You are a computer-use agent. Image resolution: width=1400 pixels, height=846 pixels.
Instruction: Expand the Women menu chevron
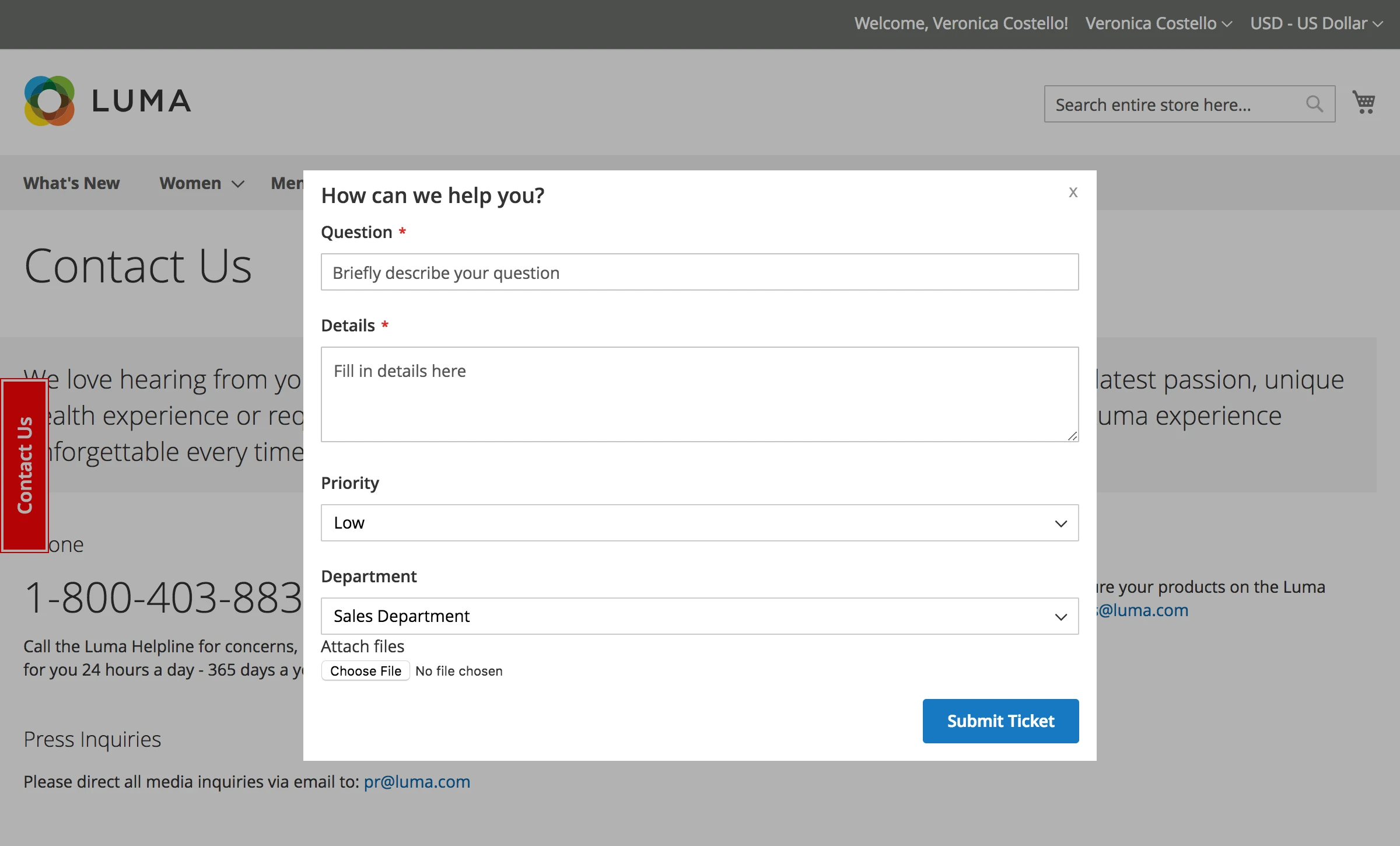238,184
